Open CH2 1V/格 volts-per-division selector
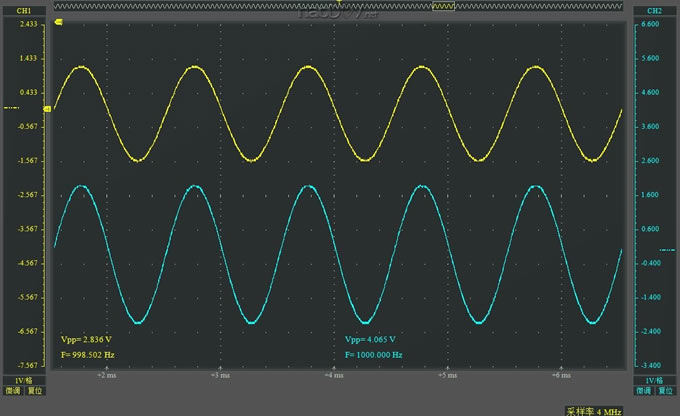The image size is (680, 416). (x=655, y=381)
